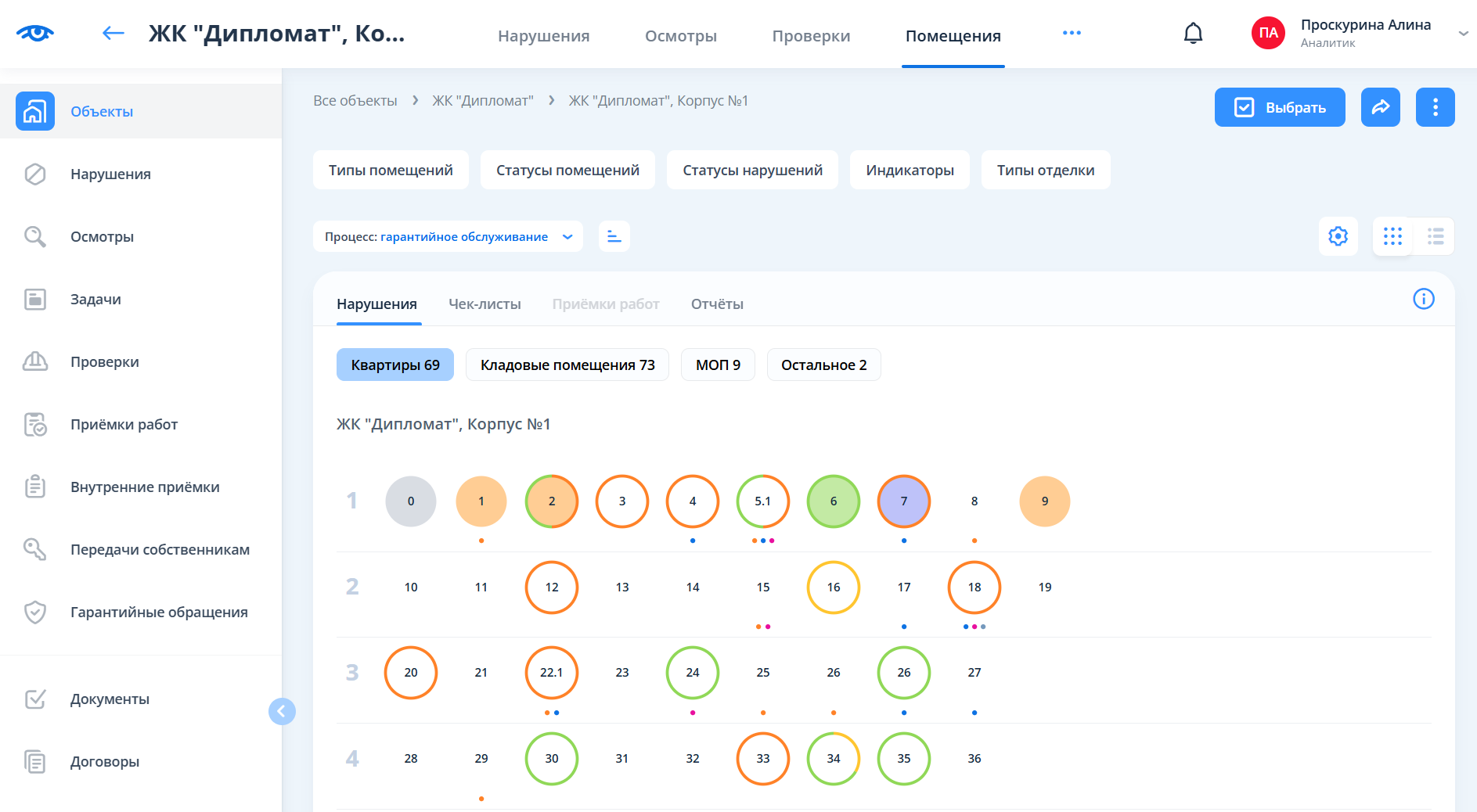This screenshot has height=812, width=1477.
Task: Select the purple apartment circle 7
Action: [x=903, y=501]
